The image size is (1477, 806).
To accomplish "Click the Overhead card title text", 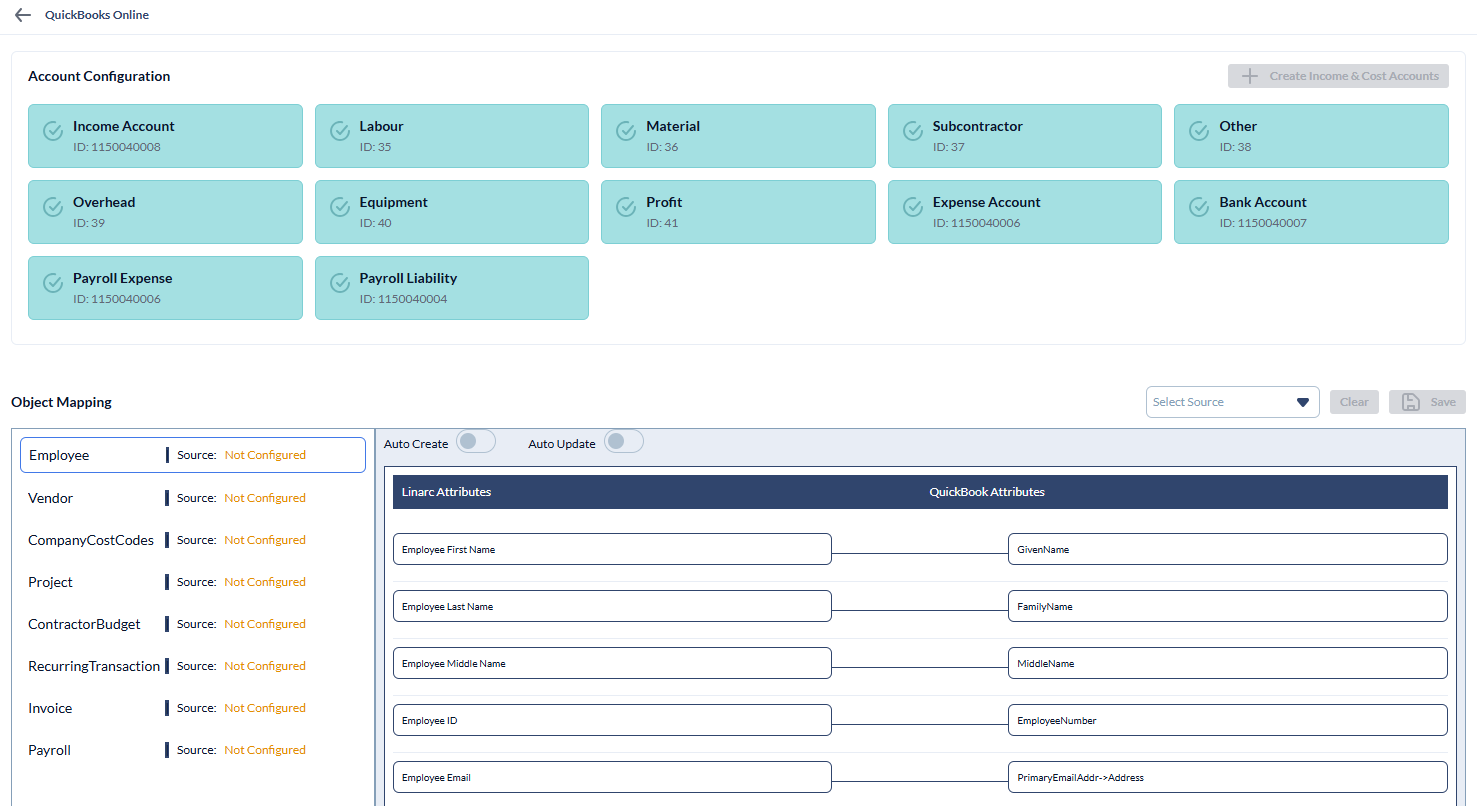I will point(104,202).
